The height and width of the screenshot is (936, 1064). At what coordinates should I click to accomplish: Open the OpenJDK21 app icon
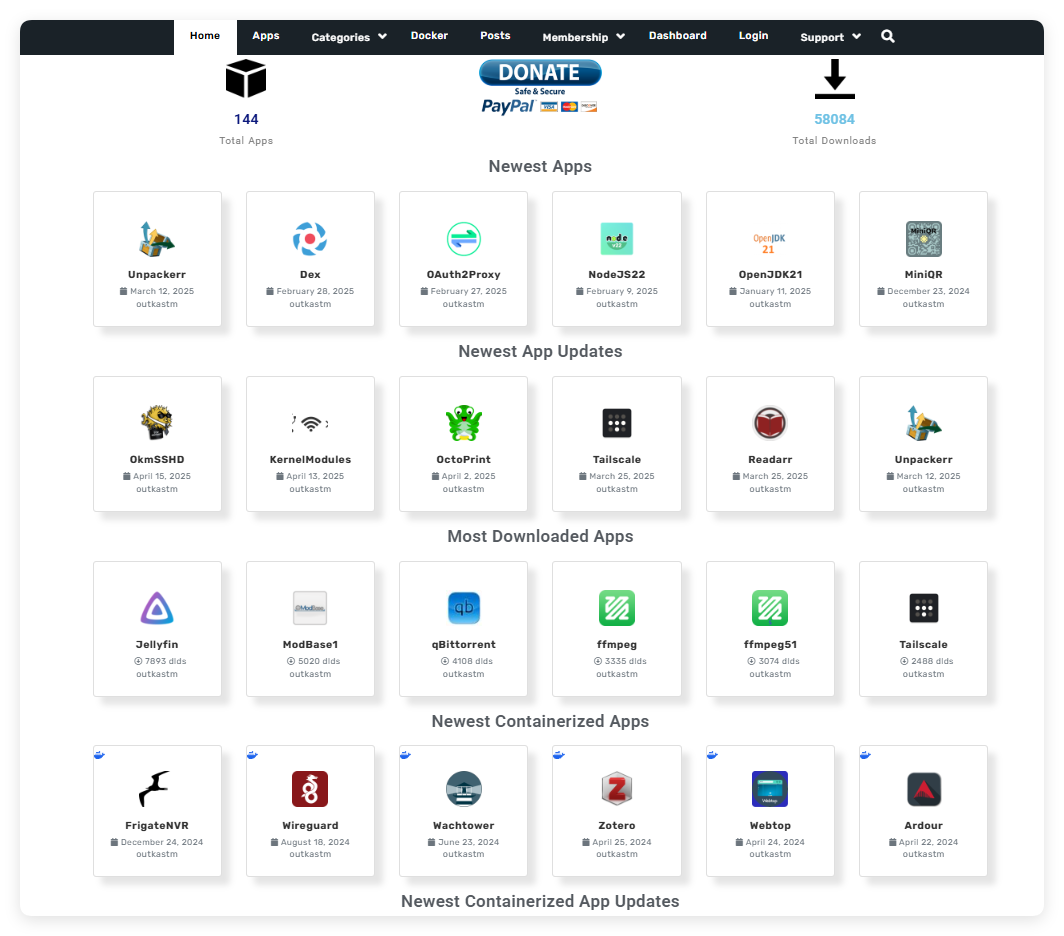[770, 243]
